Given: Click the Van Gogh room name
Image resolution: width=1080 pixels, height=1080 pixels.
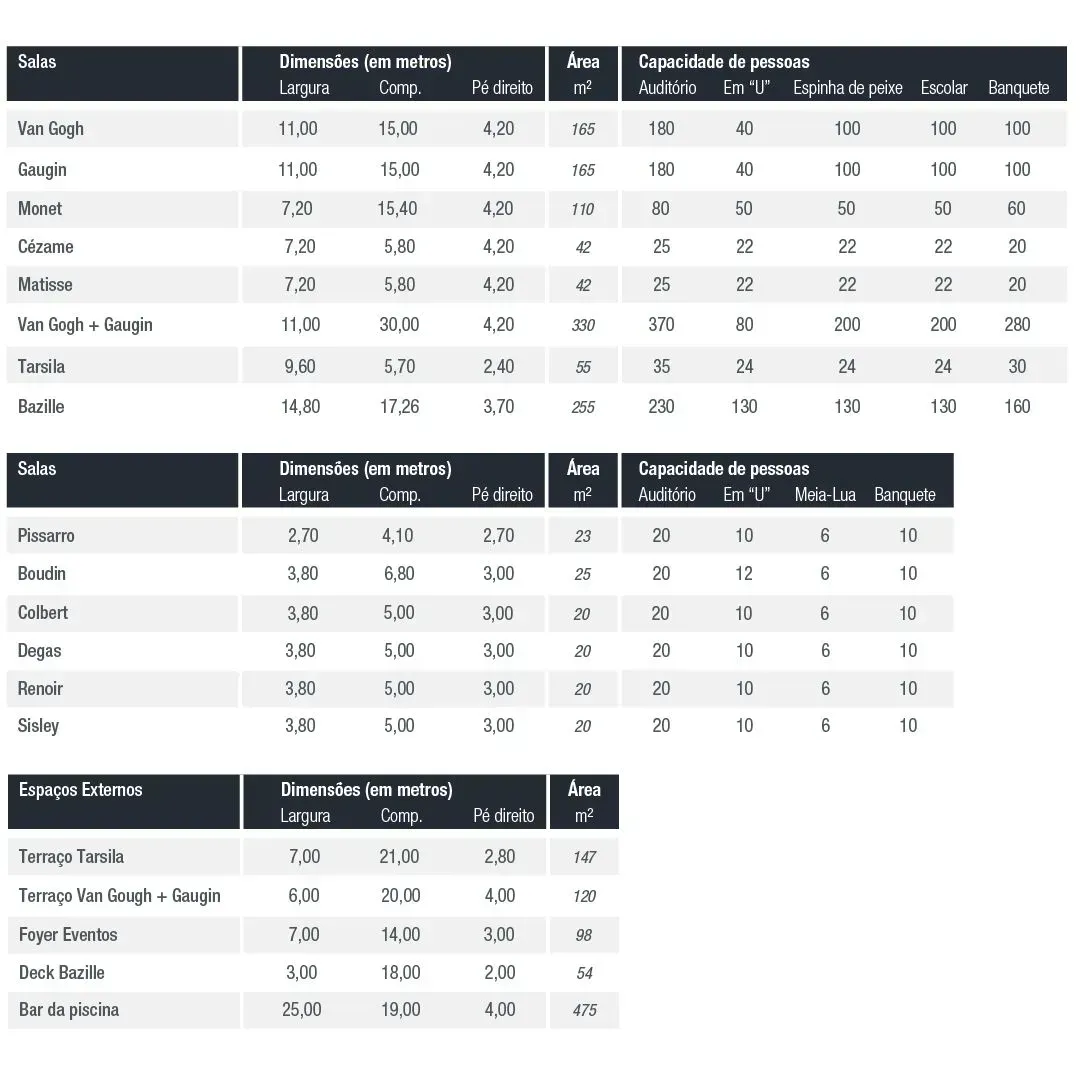Looking at the screenshot, I should [50, 129].
